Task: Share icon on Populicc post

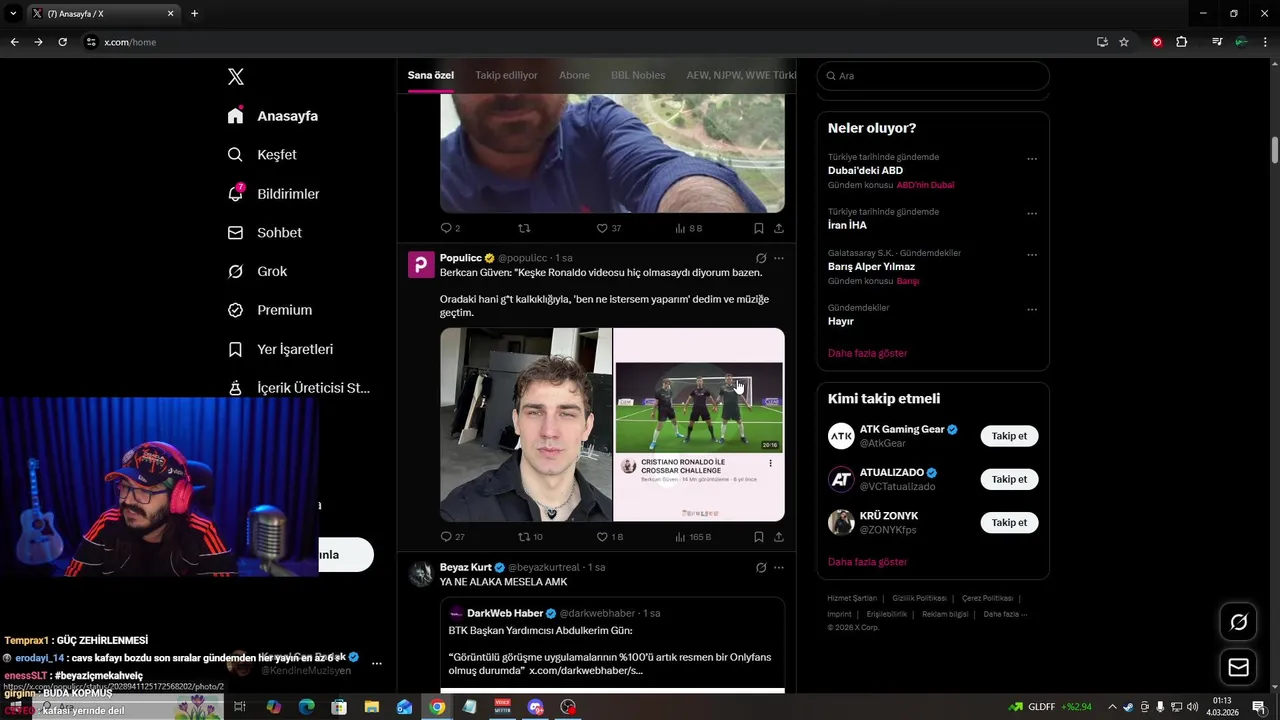Action: point(779,537)
